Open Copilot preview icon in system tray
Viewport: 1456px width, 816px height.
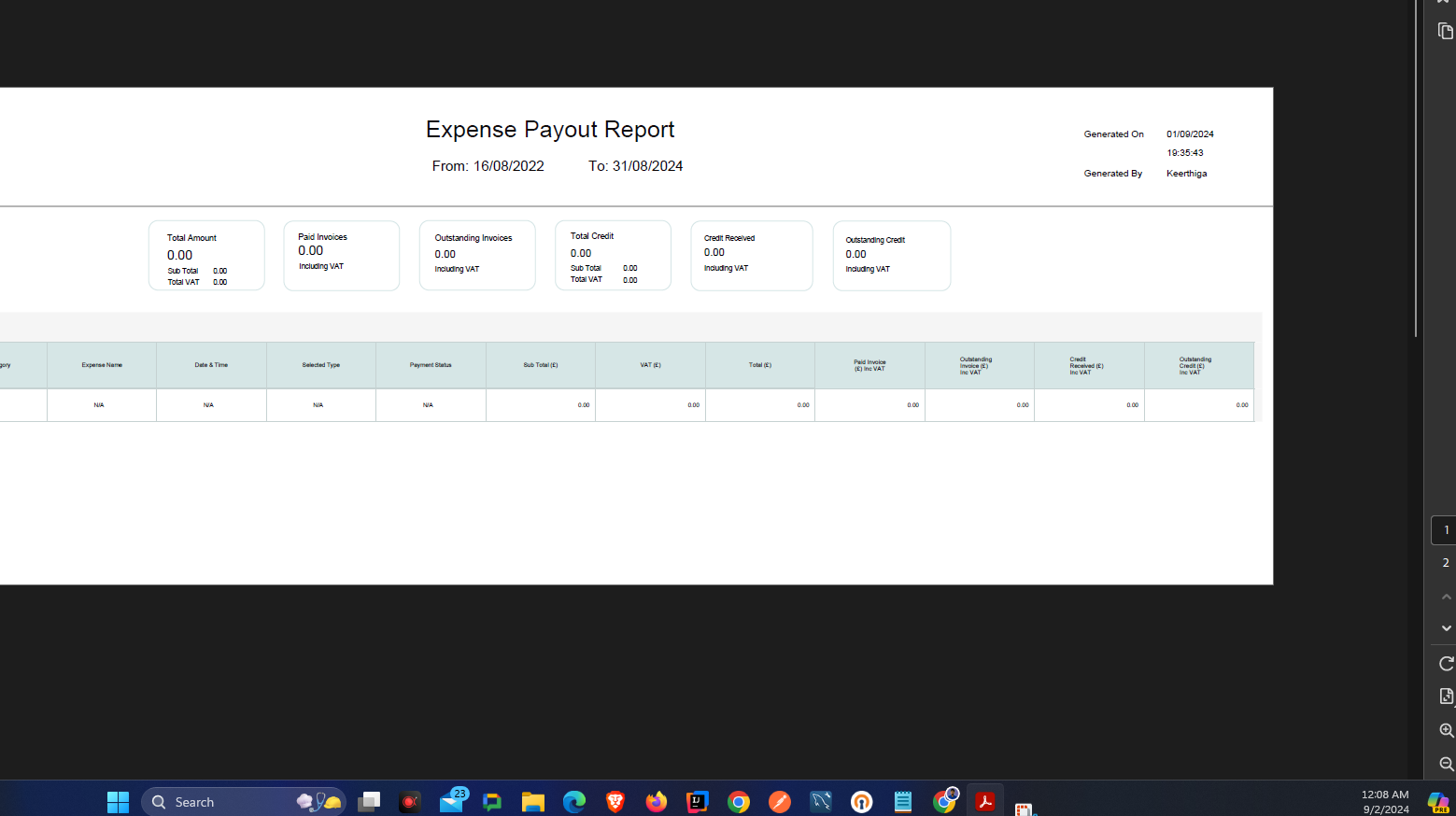(x=1438, y=802)
